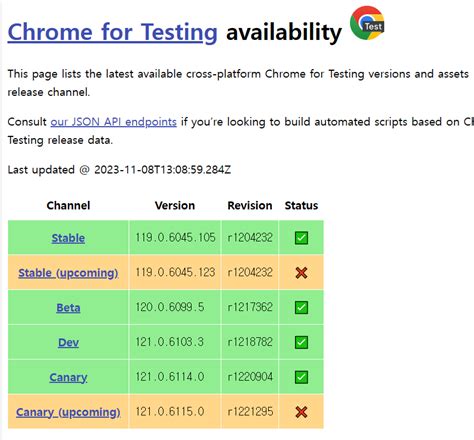Click the green checkmark in Beta row

pos(301,307)
